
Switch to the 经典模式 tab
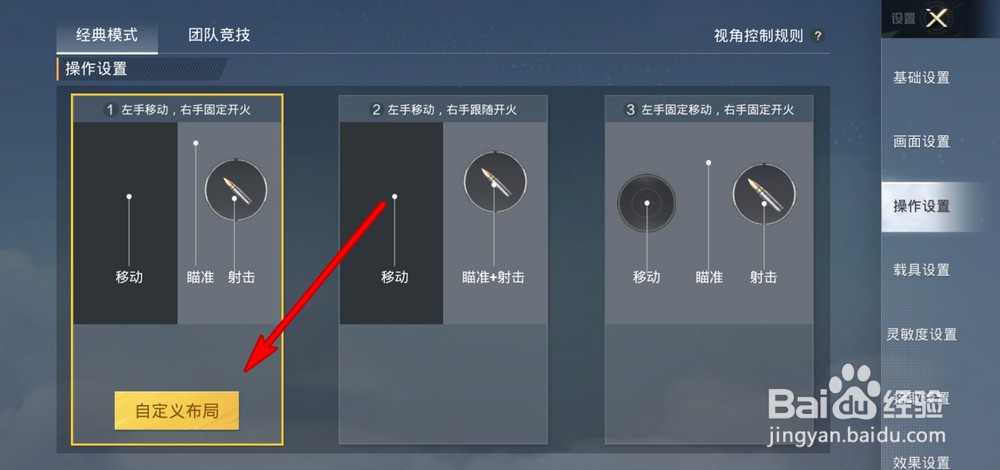pyautogui.click(x=107, y=34)
